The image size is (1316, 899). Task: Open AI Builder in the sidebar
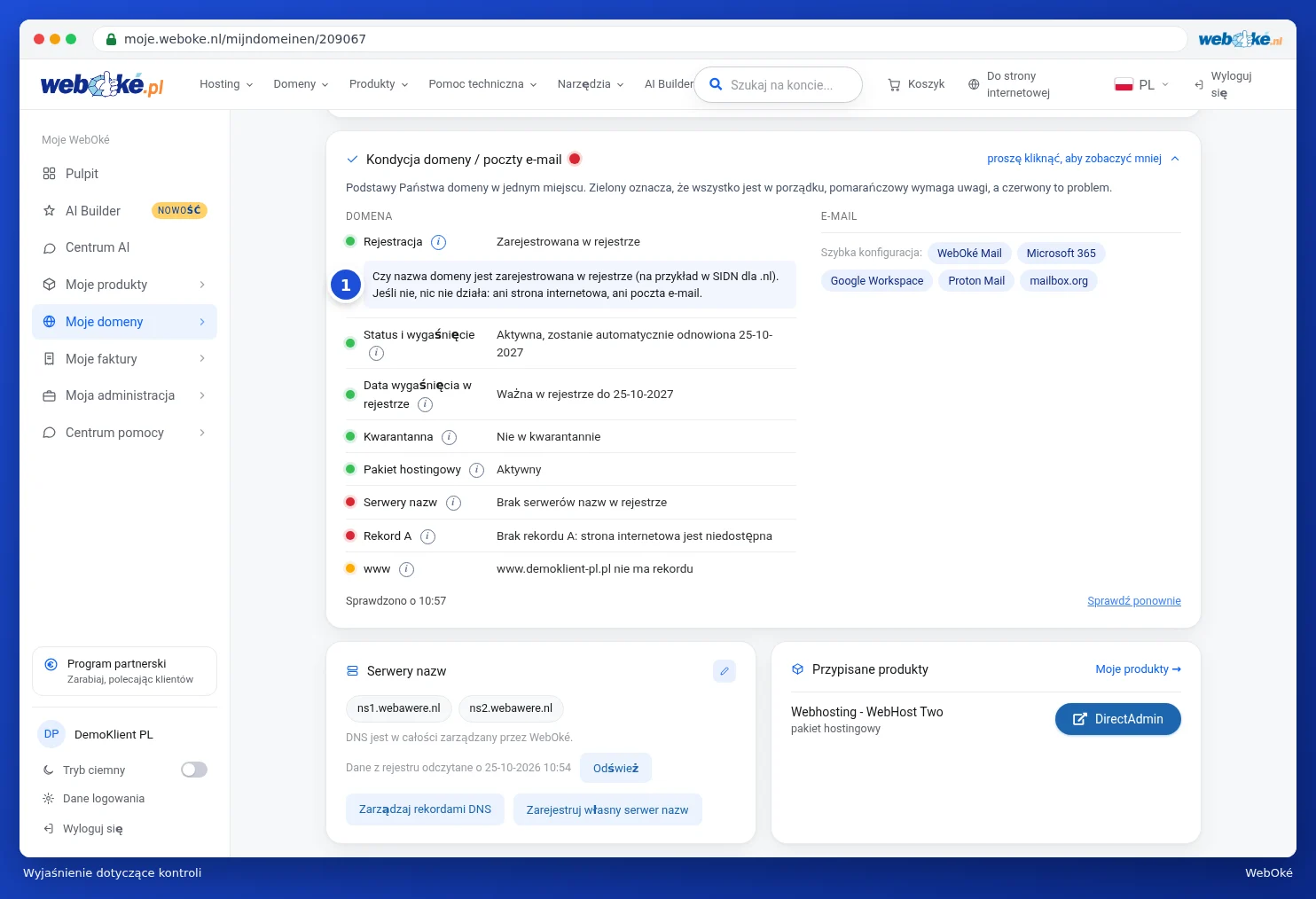(124, 211)
